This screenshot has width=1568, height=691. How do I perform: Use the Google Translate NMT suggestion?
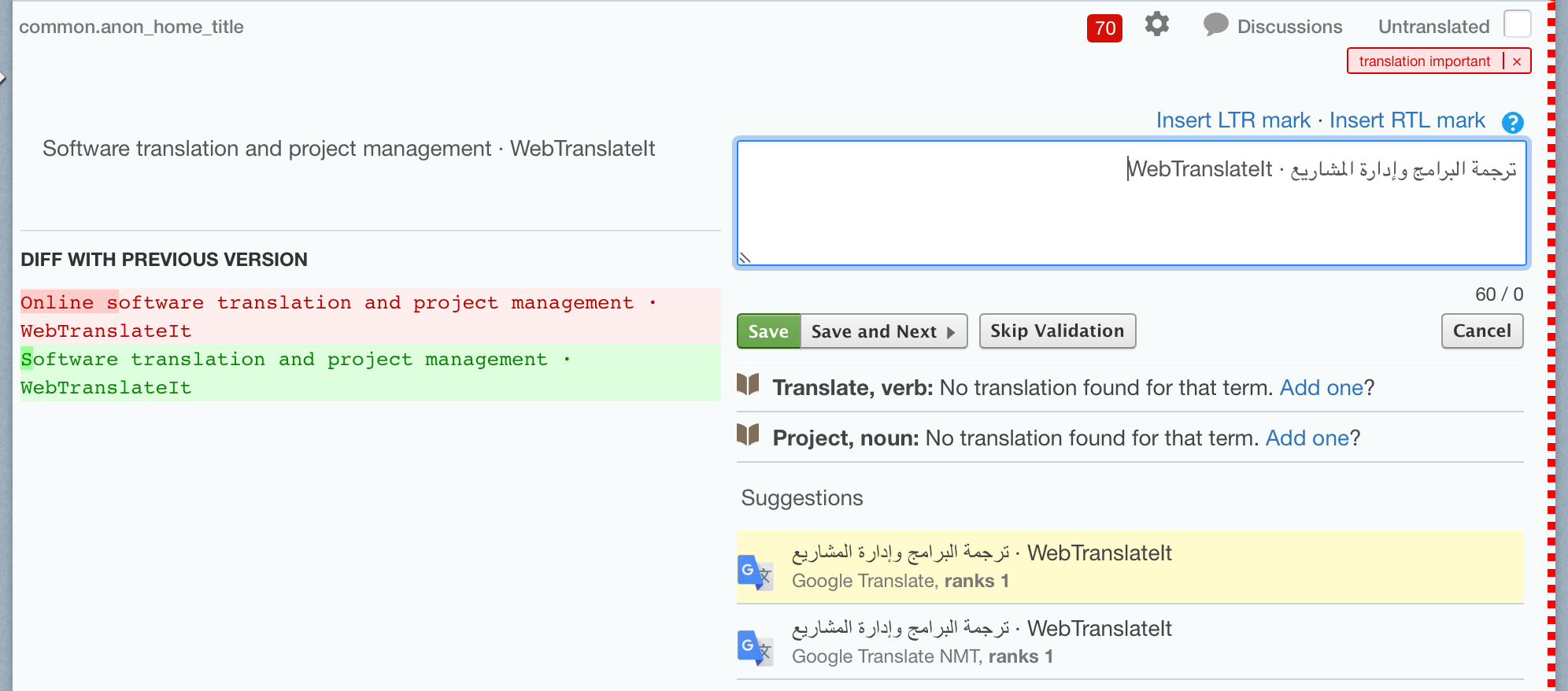pos(1130,642)
